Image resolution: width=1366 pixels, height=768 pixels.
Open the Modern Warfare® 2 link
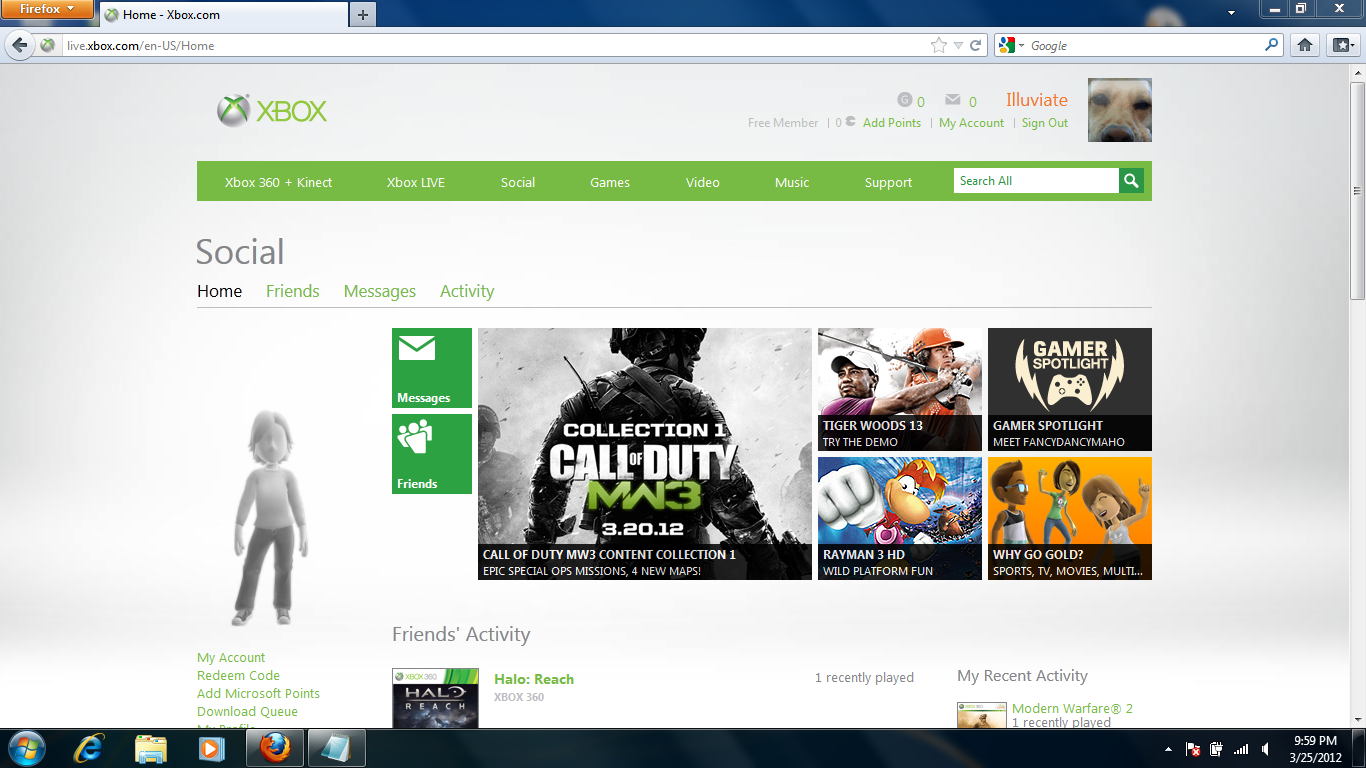click(1072, 708)
